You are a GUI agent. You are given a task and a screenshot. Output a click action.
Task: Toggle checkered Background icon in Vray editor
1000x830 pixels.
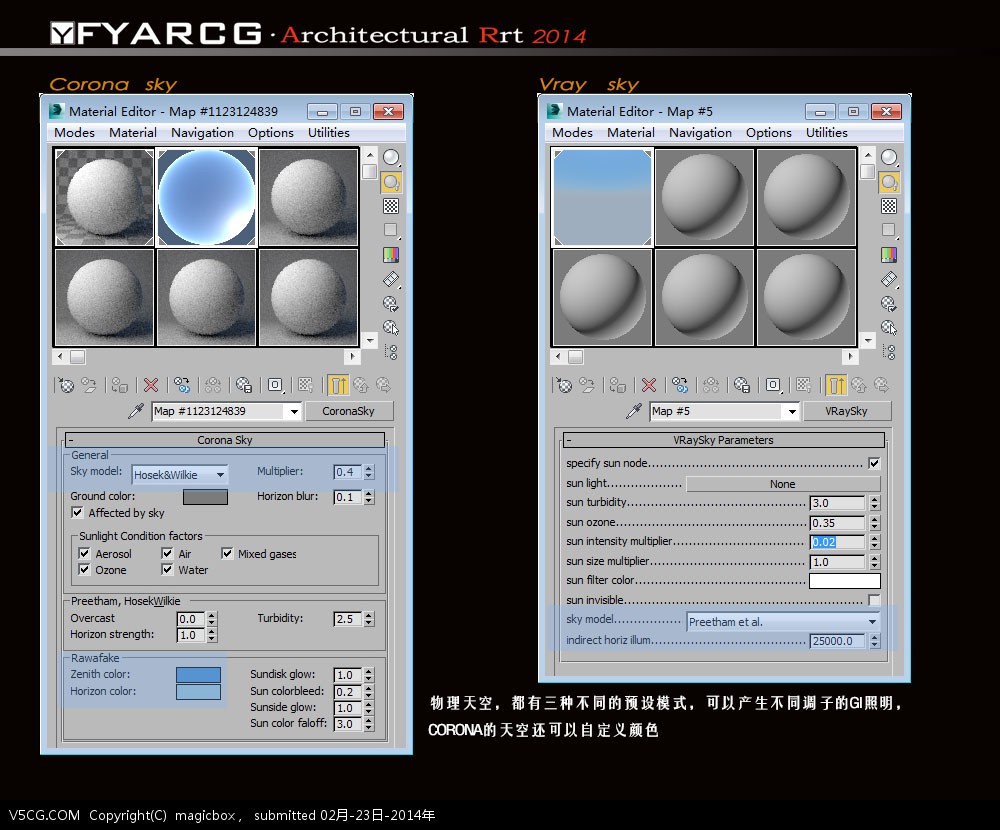[x=889, y=206]
